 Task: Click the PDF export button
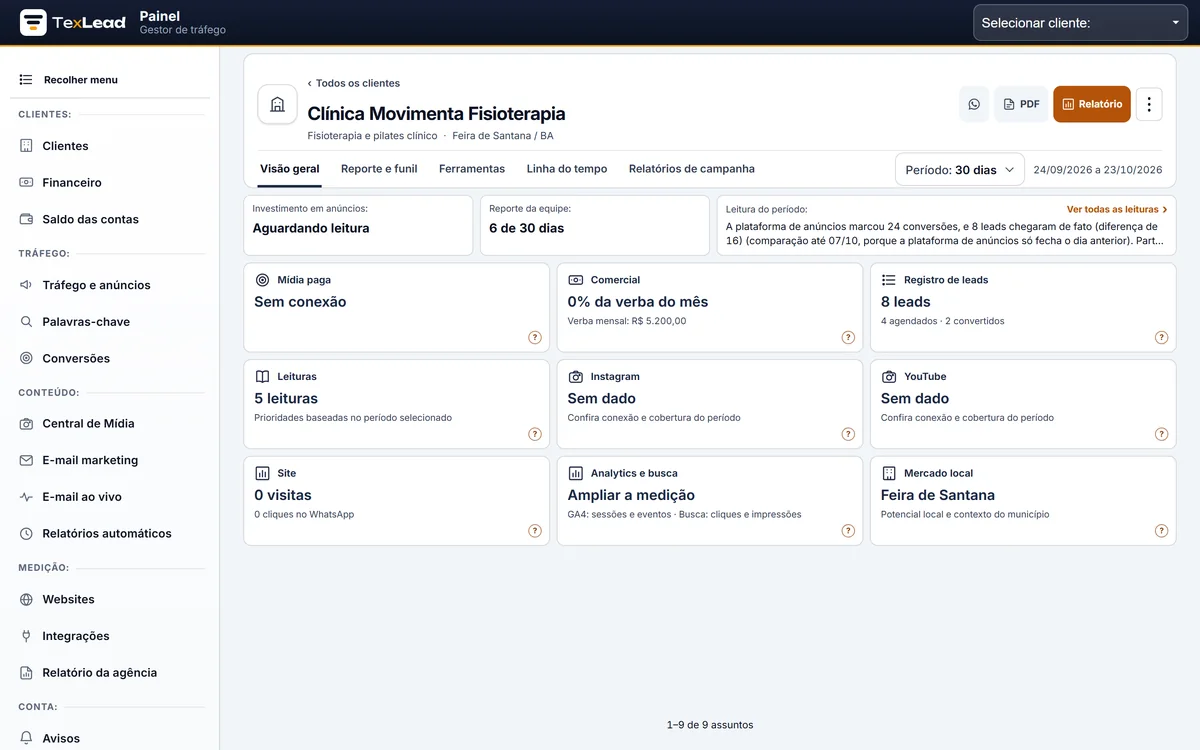1021,104
